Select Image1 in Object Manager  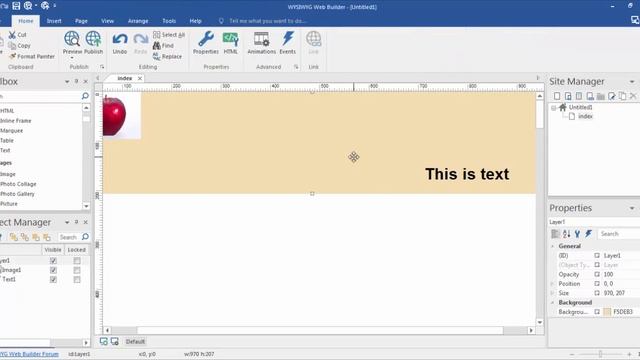(11, 270)
